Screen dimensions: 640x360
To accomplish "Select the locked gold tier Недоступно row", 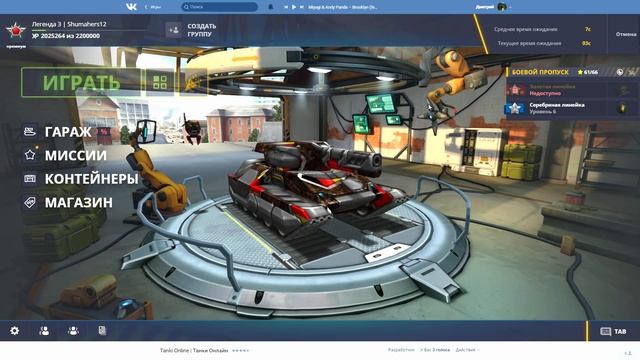I will pyautogui.click(x=572, y=90).
